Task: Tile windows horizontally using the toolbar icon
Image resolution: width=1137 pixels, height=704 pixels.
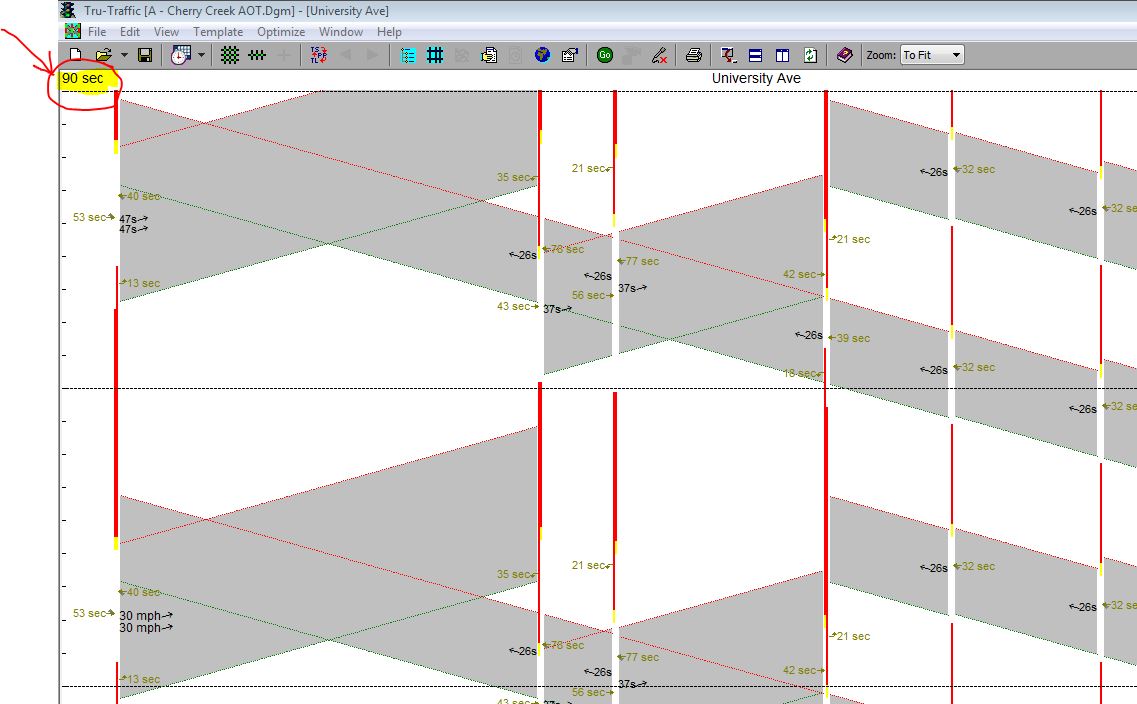Action: click(755, 55)
